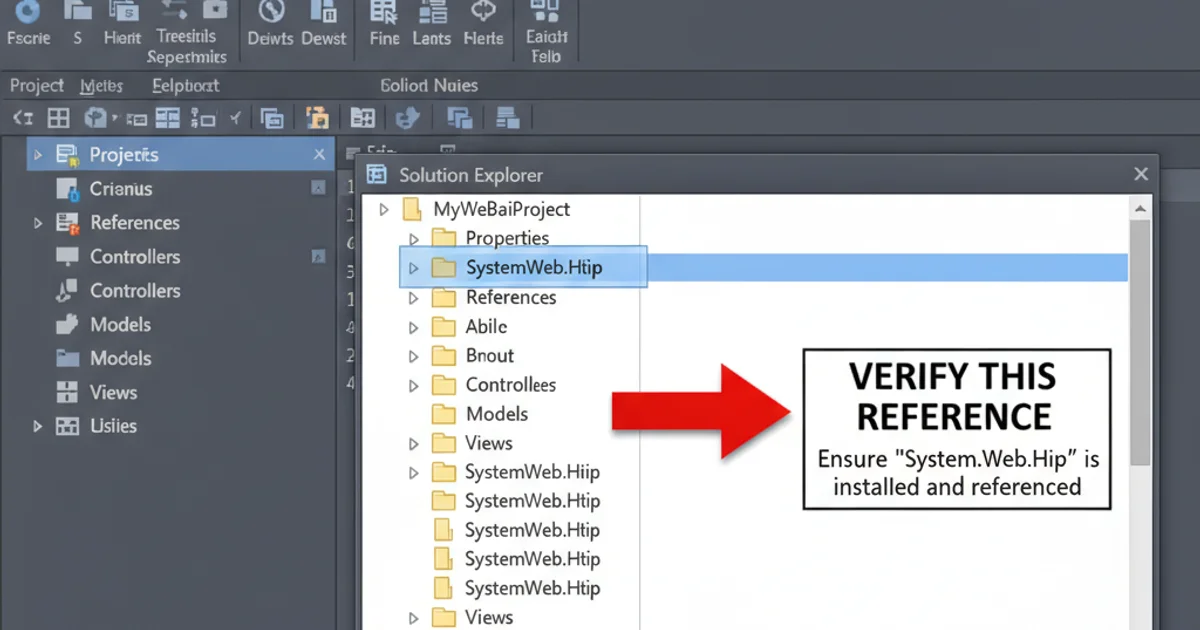
Task: Click the Eelptoxt menu item
Action: [184, 85]
